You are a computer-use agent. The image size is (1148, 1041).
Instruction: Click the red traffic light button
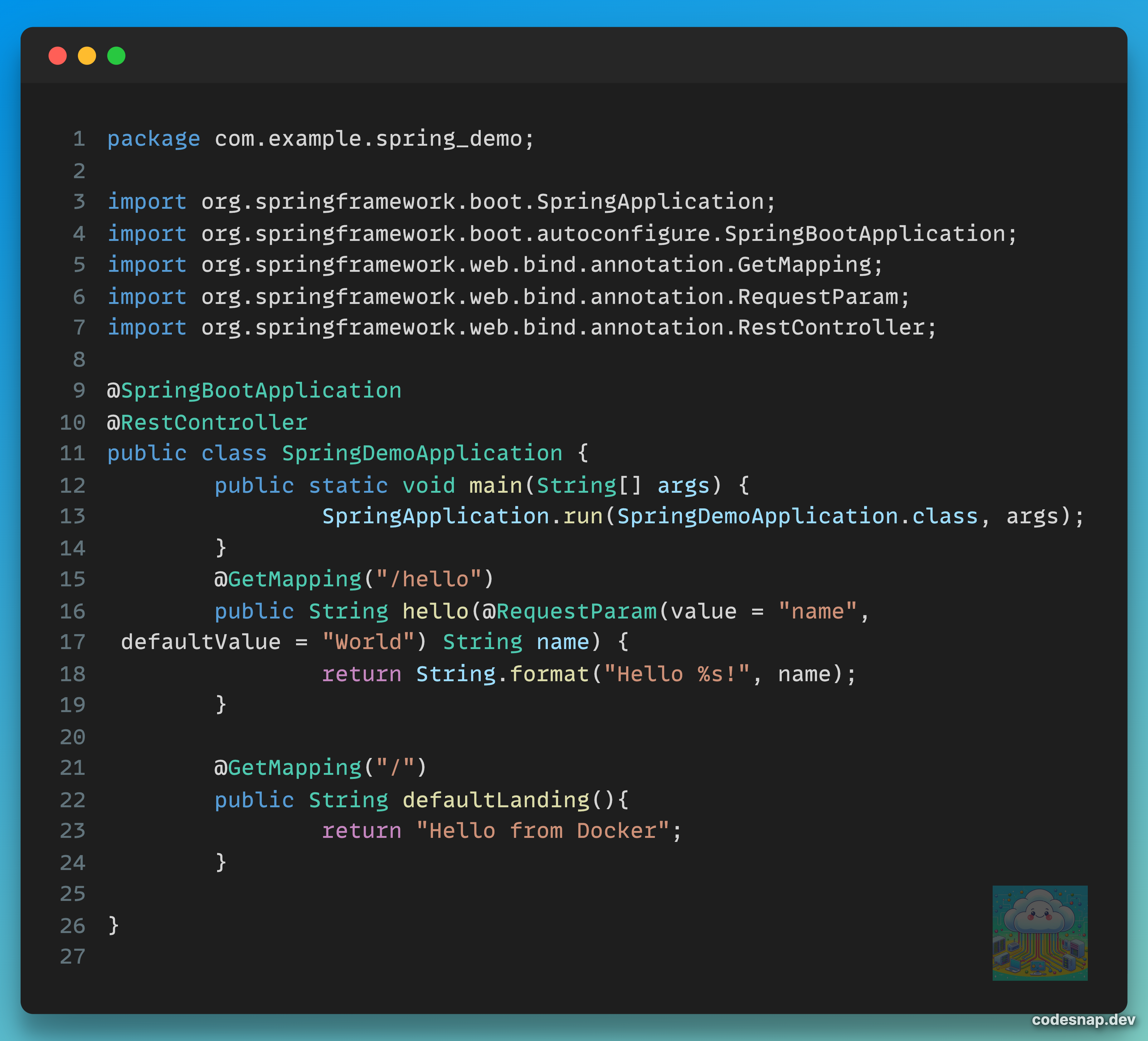click(x=57, y=55)
